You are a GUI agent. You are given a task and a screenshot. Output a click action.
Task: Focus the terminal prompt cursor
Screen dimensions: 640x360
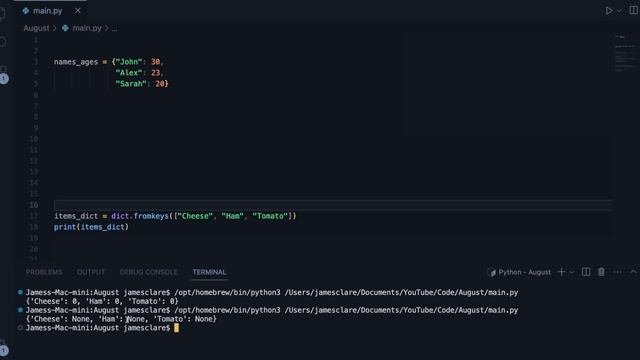click(x=176, y=328)
